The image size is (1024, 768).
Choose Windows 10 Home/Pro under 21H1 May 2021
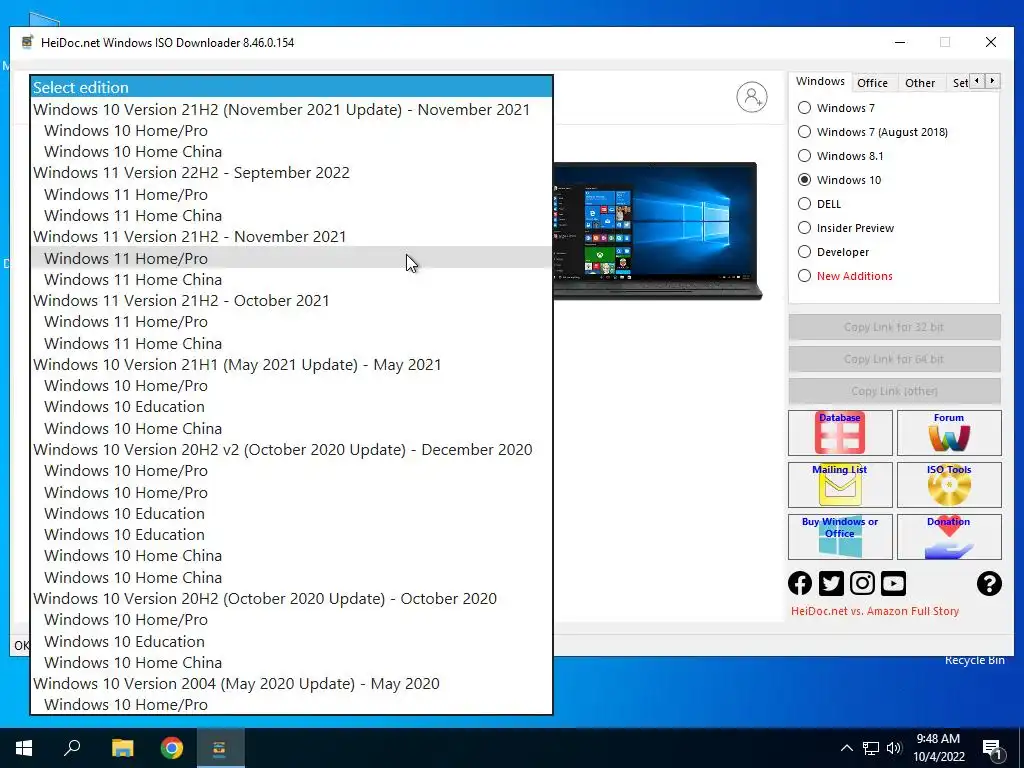coord(291,386)
